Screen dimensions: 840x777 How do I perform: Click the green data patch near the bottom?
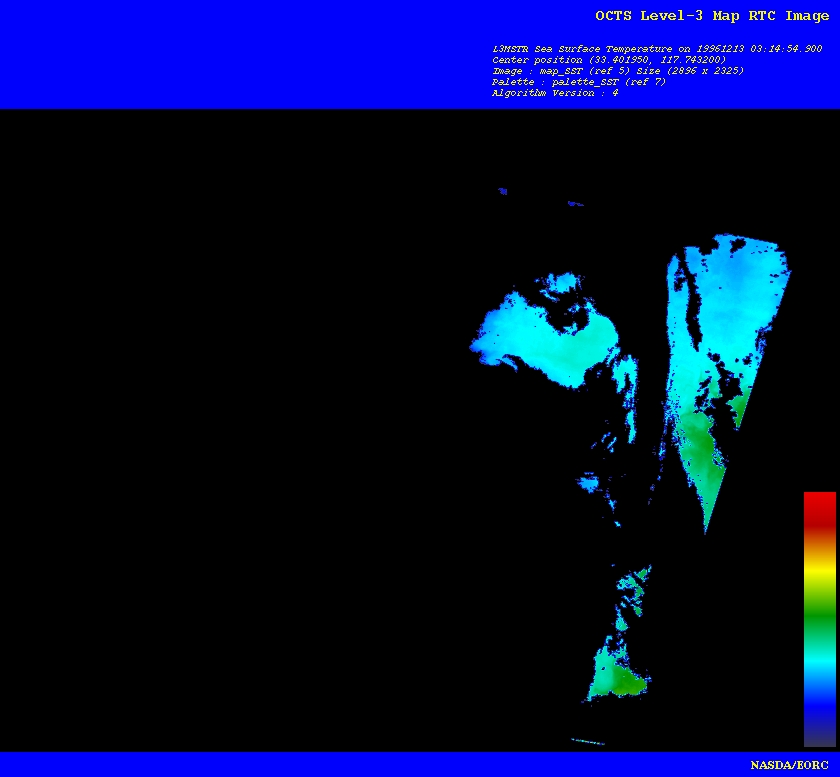(x=615, y=675)
